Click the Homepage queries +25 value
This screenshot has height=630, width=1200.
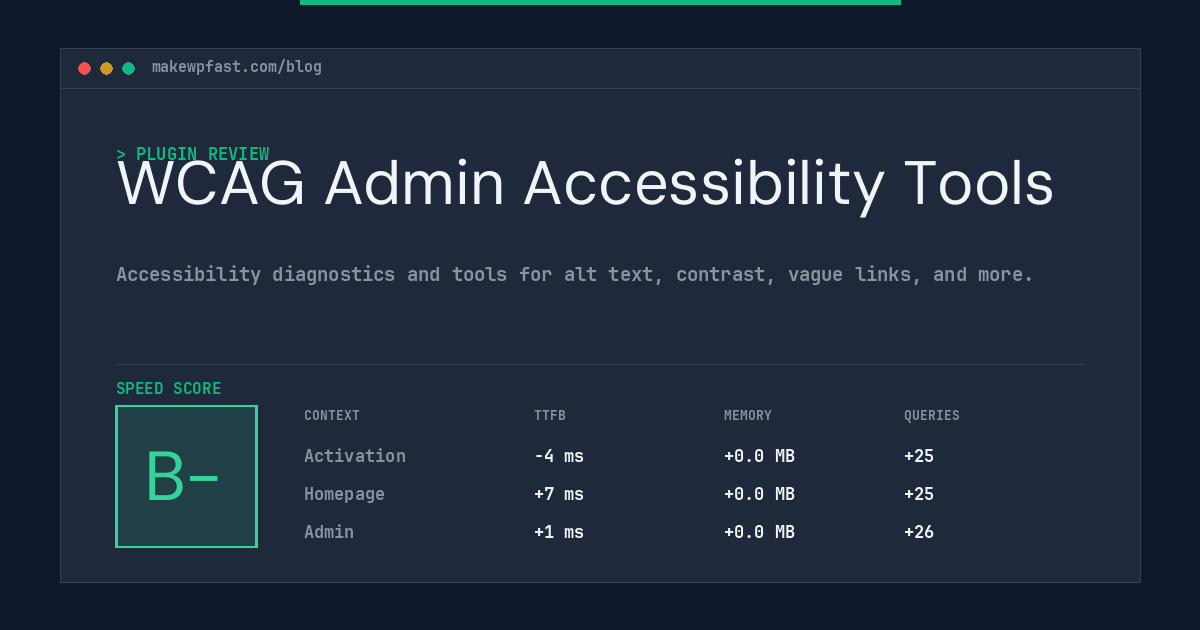pos(919,494)
